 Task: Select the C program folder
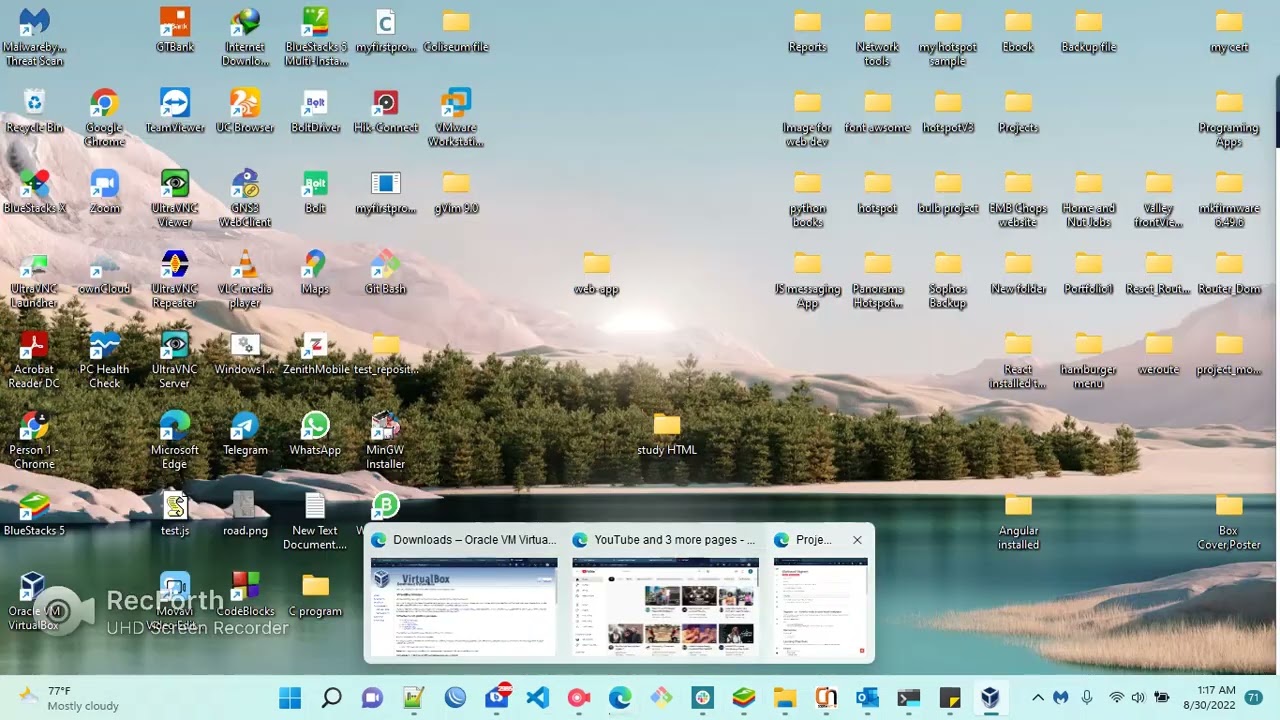pos(315,595)
